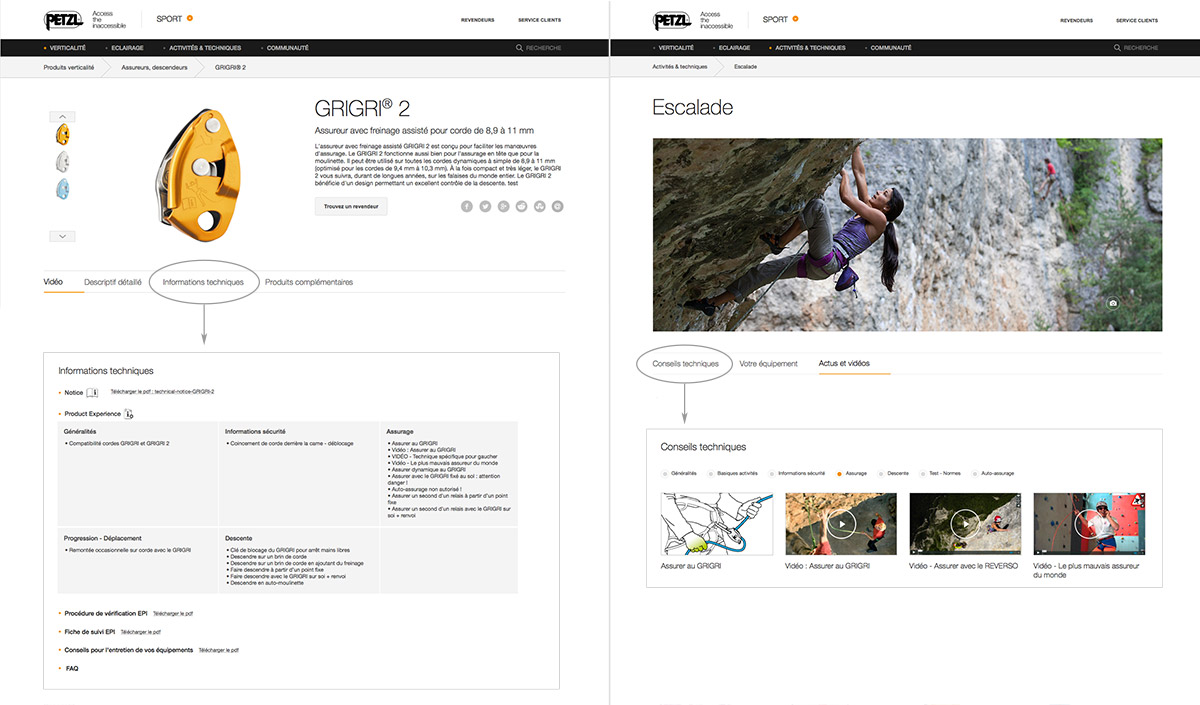Select the gray GRIGRI thumbnail

pos(62,161)
